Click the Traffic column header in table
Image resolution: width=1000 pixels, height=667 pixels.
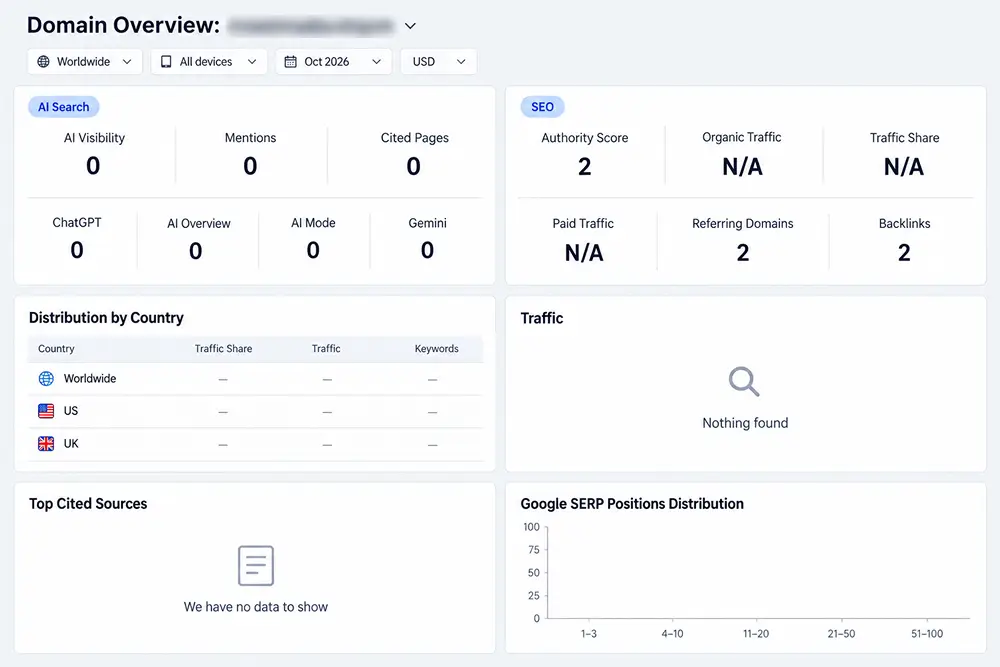[x=326, y=349]
